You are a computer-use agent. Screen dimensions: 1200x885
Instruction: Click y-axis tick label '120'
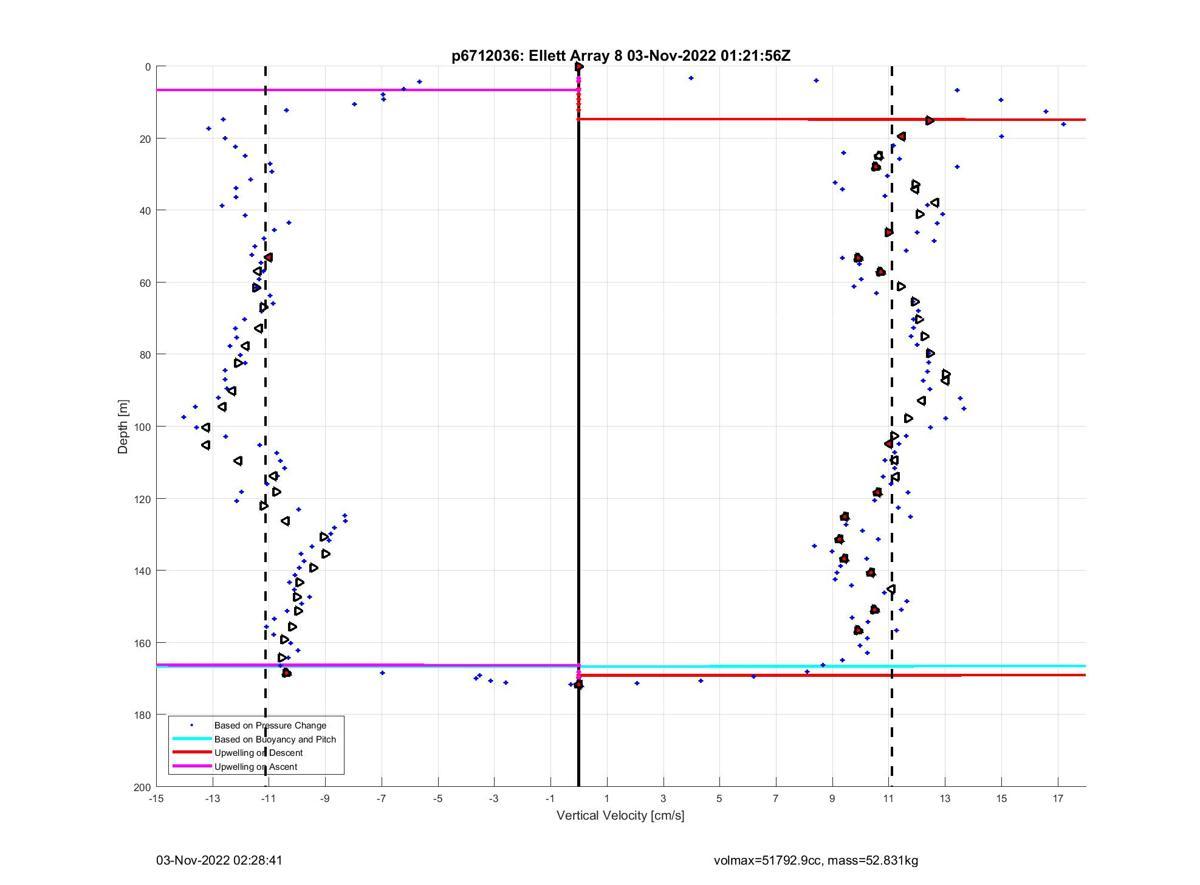[142, 499]
